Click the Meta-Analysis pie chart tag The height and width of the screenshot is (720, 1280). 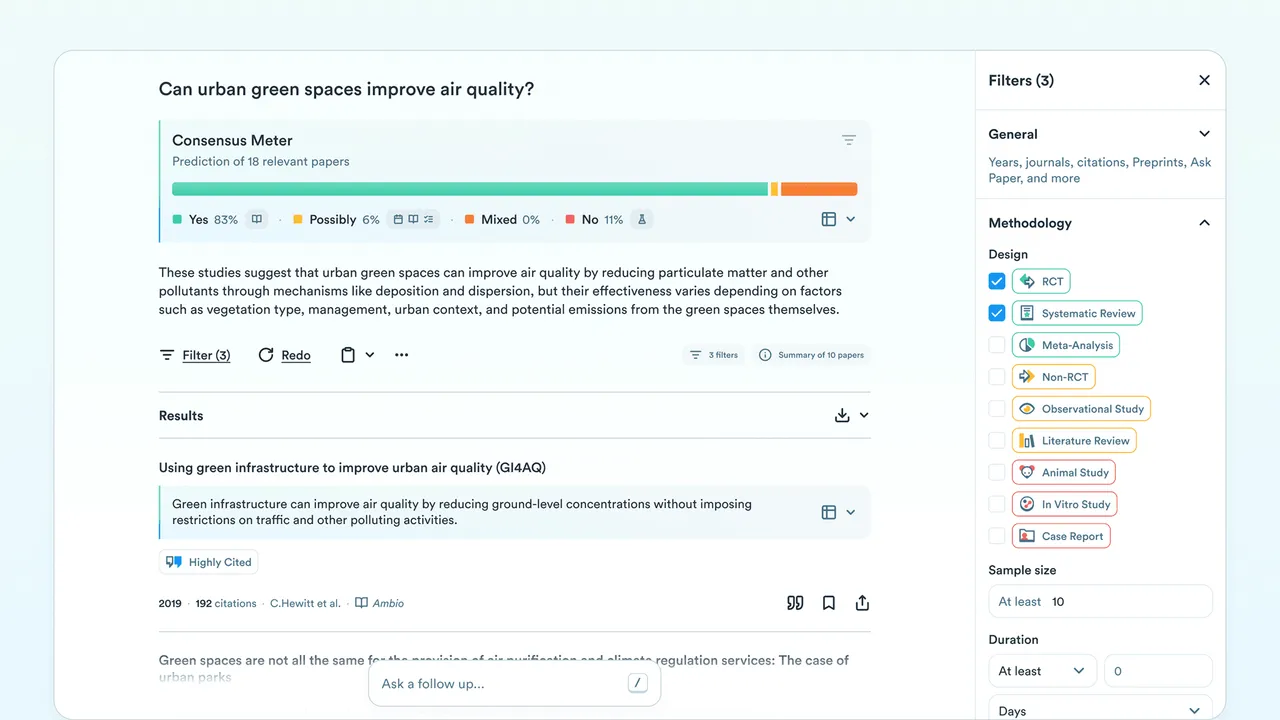coord(1066,345)
